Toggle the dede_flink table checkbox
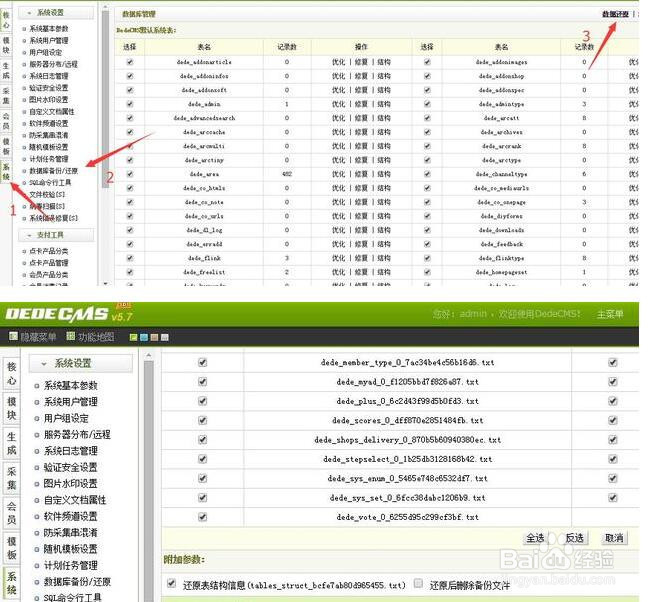Viewport: 651px width, 602px height. [x=130, y=258]
